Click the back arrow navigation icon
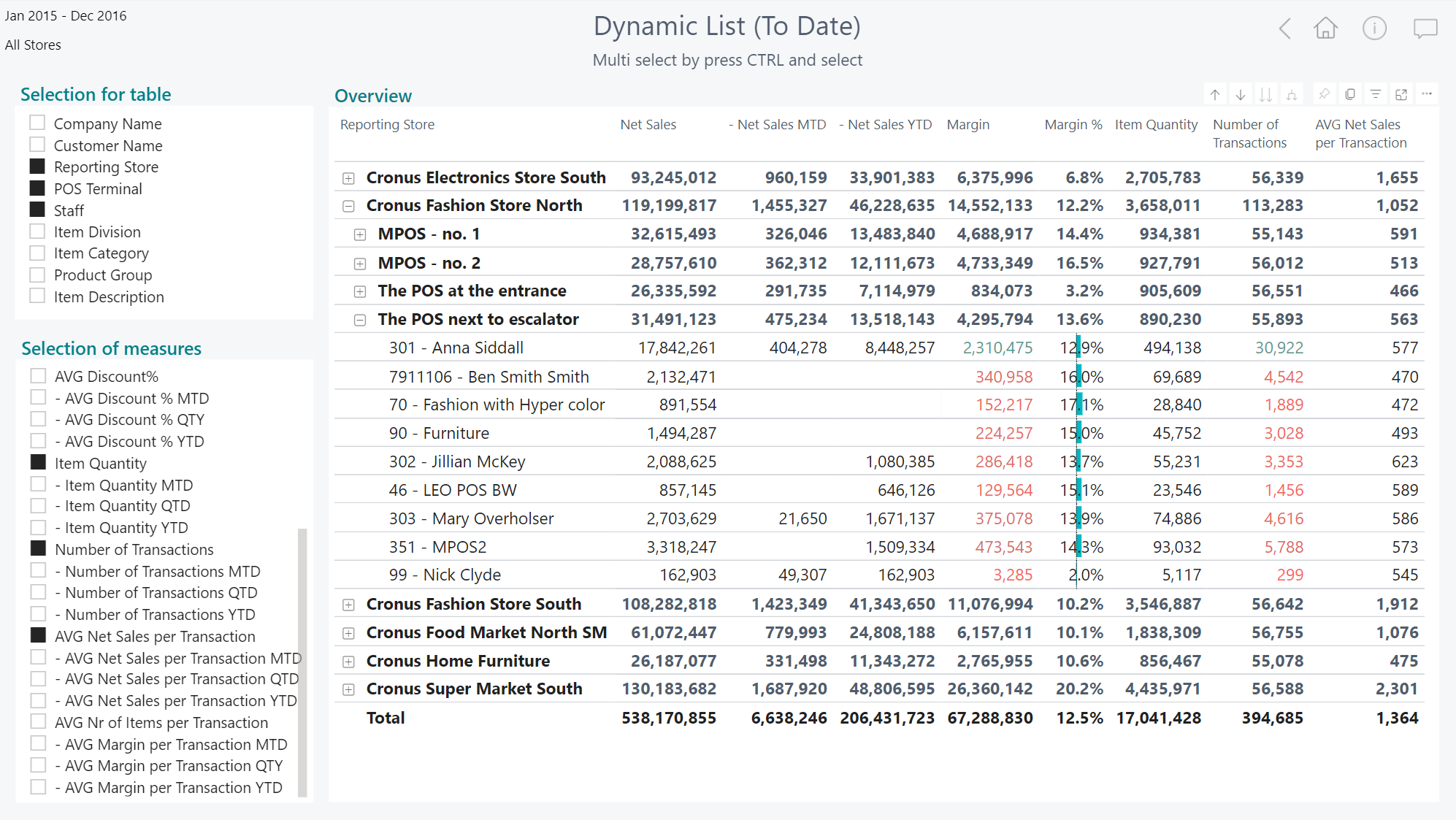The image size is (1456, 820). pyautogui.click(x=1285, y=28)
